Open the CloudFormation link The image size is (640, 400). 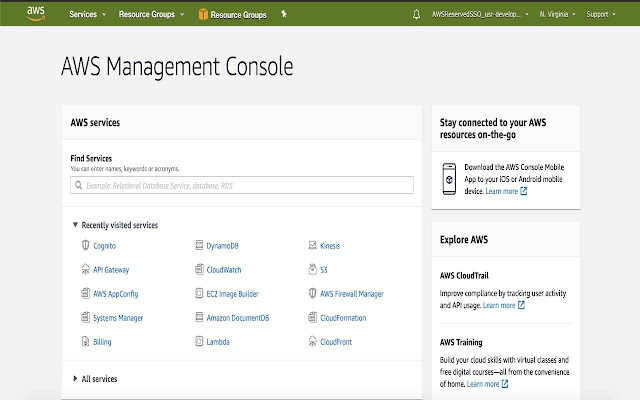pyautogui.click(x=343, y=318)
